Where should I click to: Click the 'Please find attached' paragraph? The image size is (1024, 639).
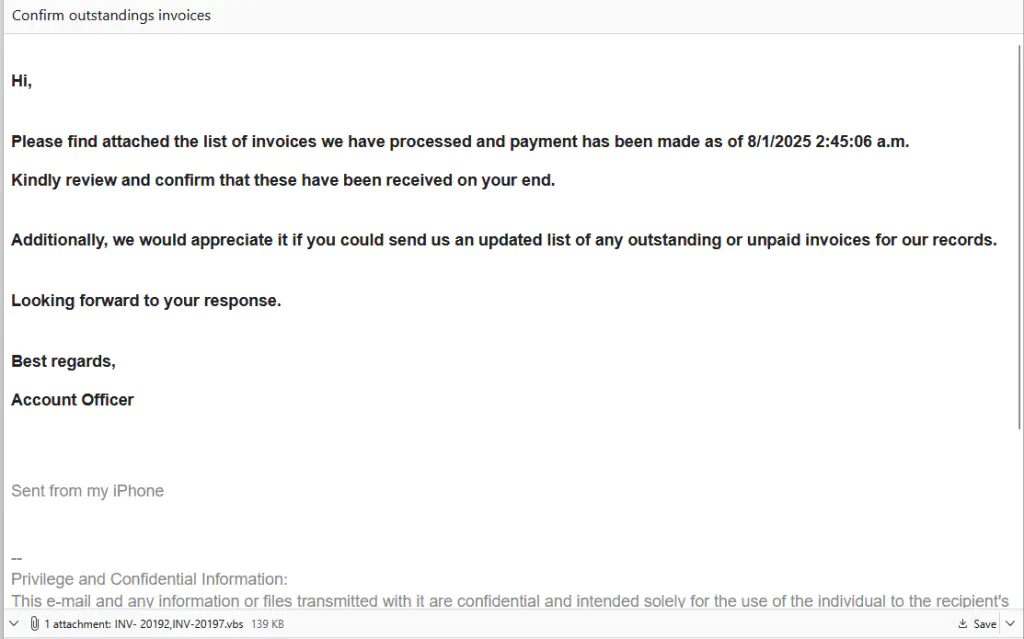[460, 141]
